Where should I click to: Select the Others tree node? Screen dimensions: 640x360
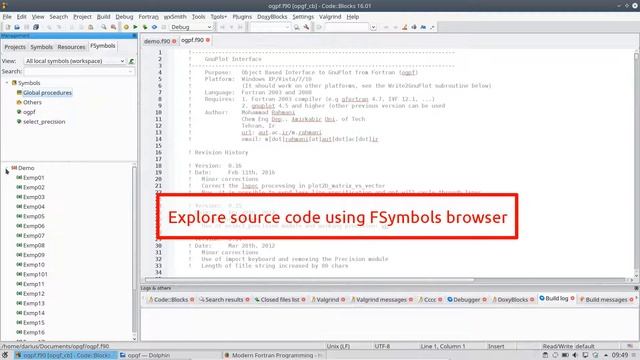pyautogui.click(x=32, y=102)
